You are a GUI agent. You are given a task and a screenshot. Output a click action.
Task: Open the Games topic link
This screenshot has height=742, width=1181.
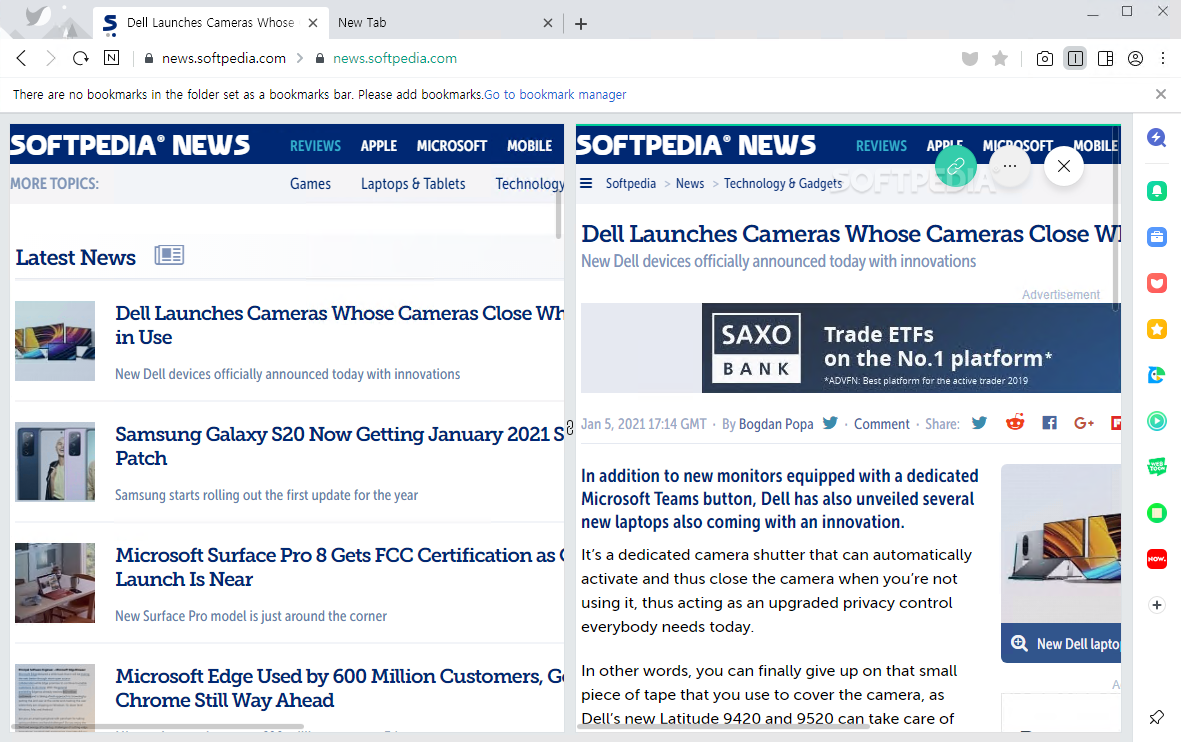[x=310, y=183]
